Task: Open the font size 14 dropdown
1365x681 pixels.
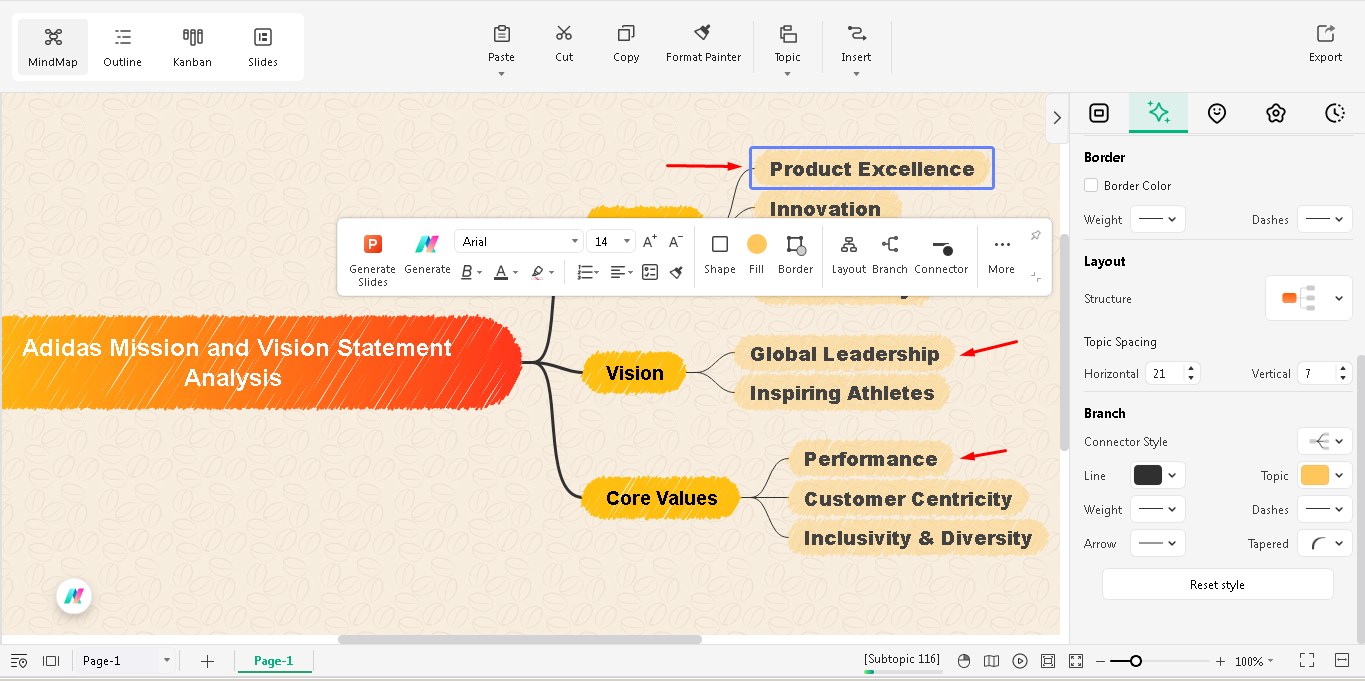Action: click(611, 241)
